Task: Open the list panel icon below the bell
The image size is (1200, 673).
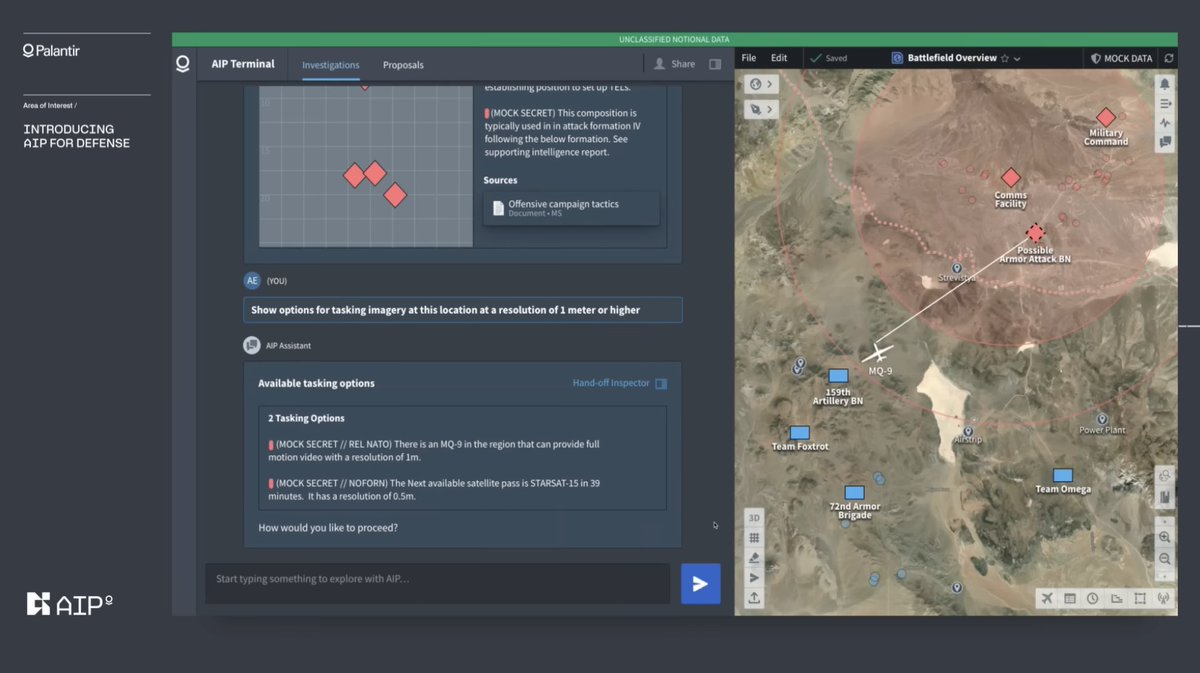Action: [x=1165, y=104]
